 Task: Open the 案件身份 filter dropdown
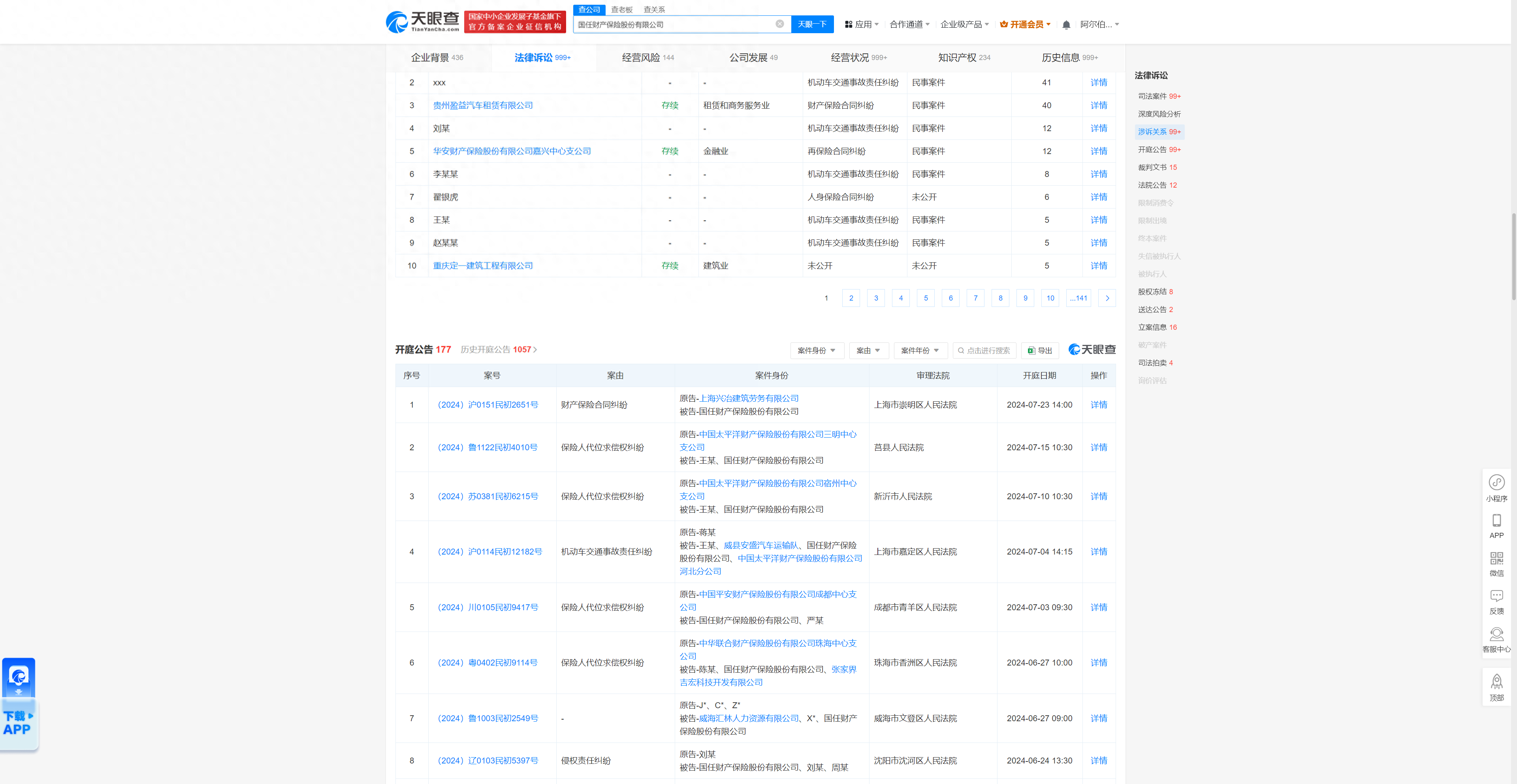tap(817, 350)
